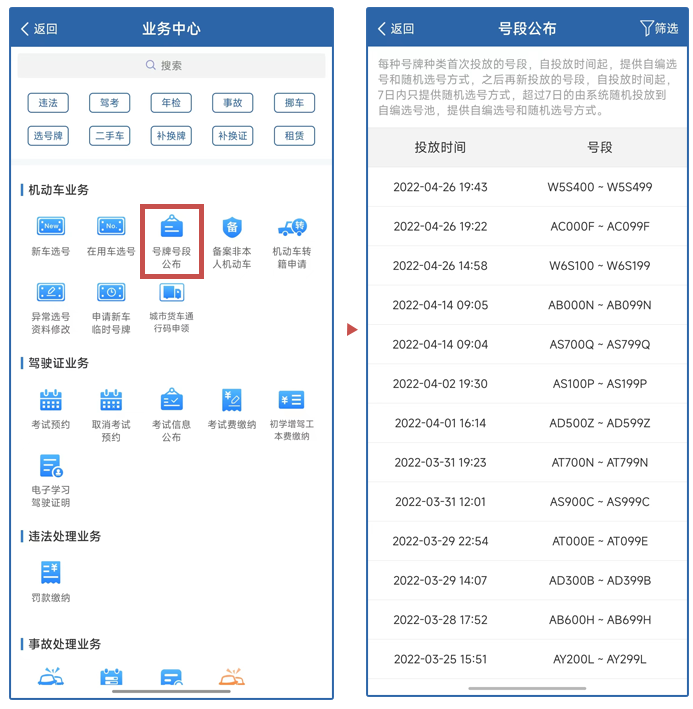Select the 违法 quick tag
The height and width of the screenshot is (709, 693).
point(48,103)
